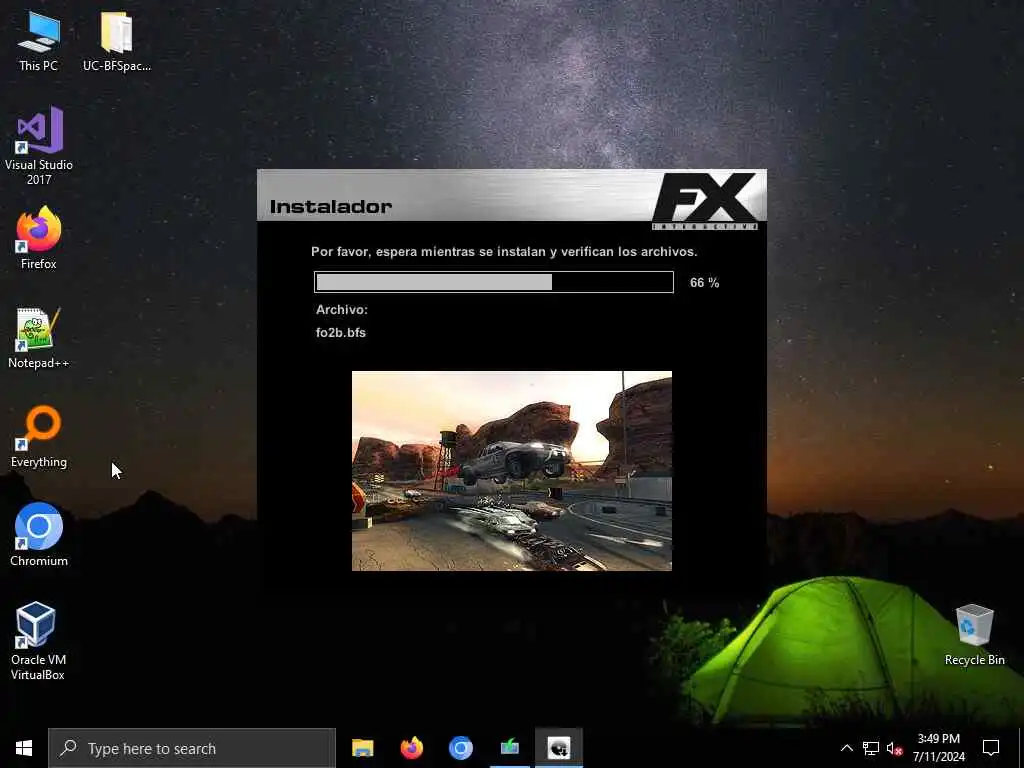Open Firefox from the taskbar
This screenshot has width=1024, height=768.
(x=411, y=748)
